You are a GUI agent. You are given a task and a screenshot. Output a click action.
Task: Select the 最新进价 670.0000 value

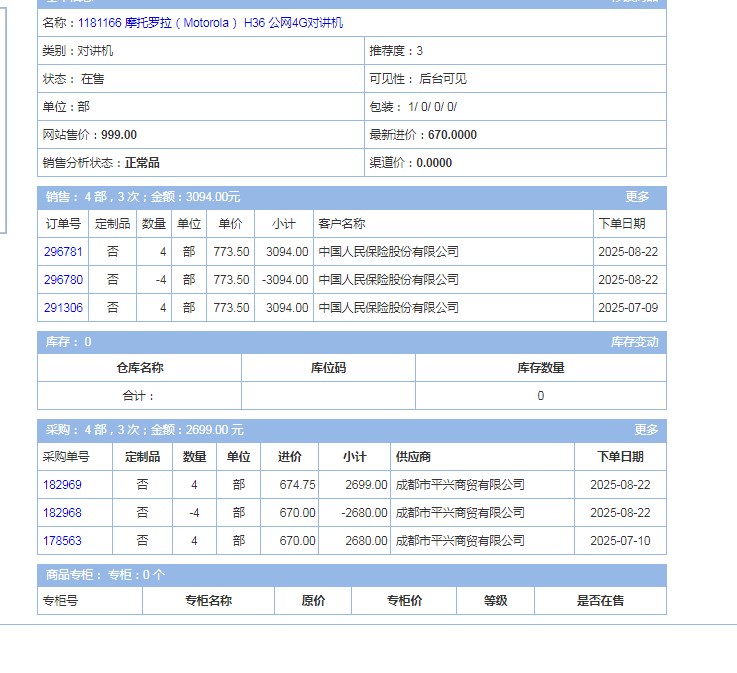tap(452, 135)
